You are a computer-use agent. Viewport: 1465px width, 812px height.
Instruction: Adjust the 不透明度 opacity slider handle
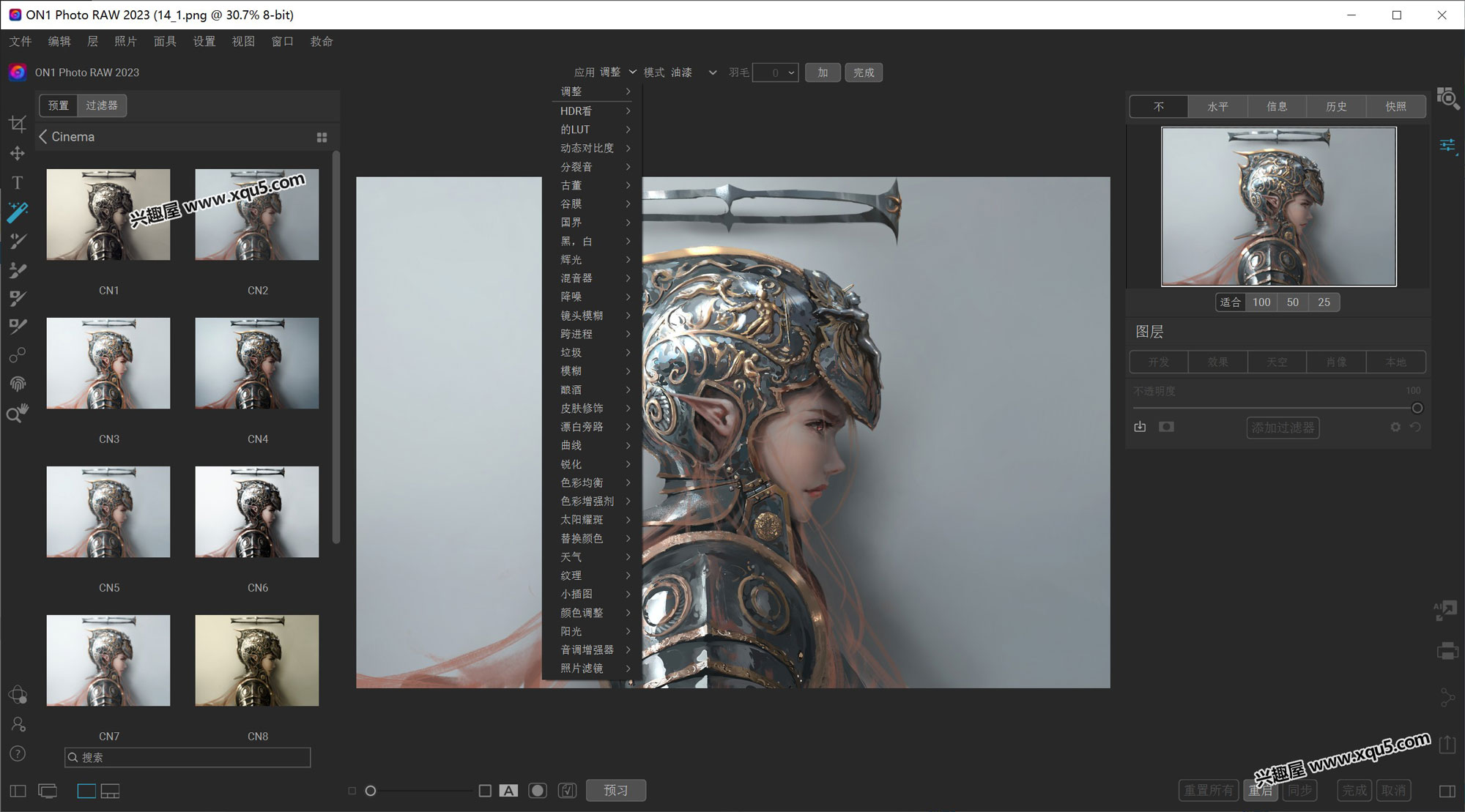pyautogui.click(x=1417, y=408)
